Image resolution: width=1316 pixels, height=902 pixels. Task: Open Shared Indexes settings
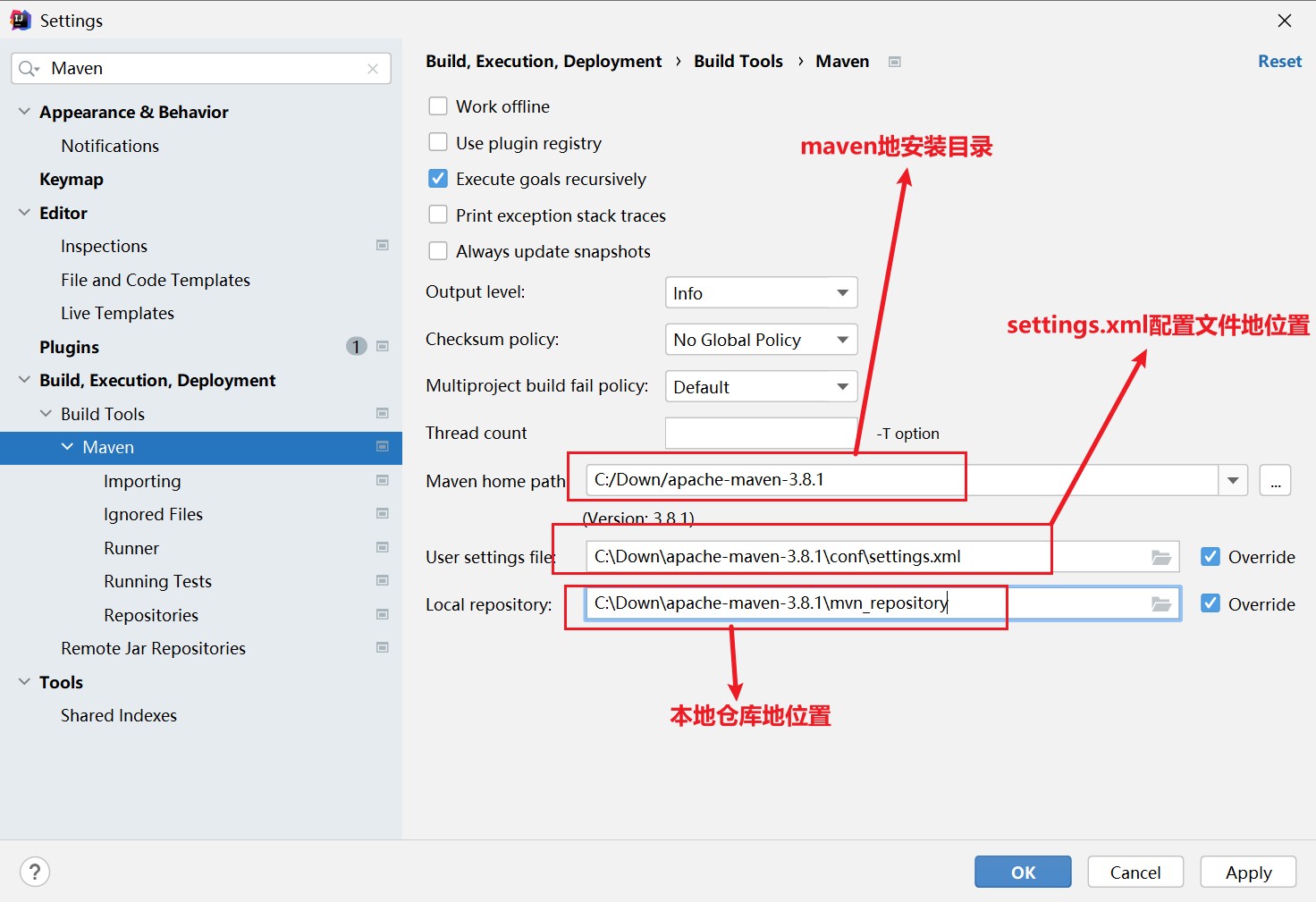coord(119,715)
